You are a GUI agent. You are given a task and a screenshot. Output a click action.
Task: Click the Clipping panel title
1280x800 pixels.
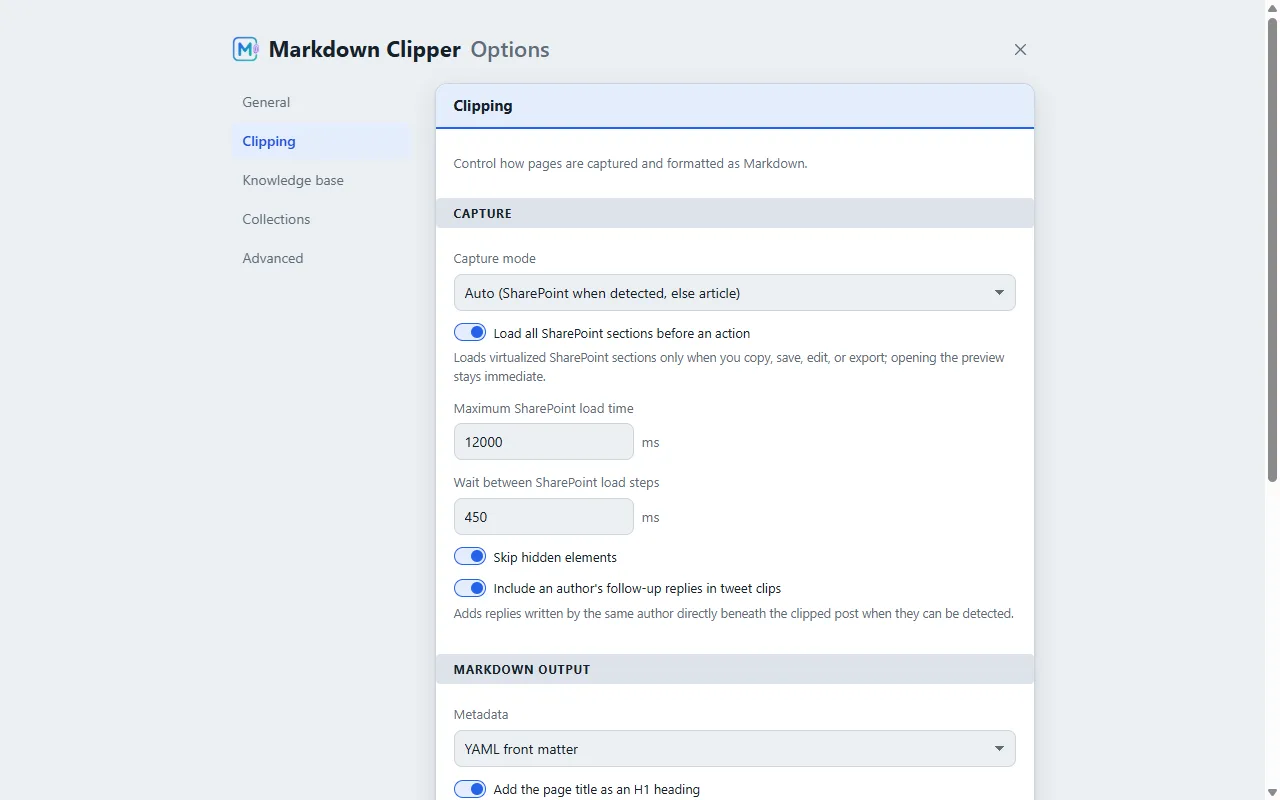click(x=483, y=106)
